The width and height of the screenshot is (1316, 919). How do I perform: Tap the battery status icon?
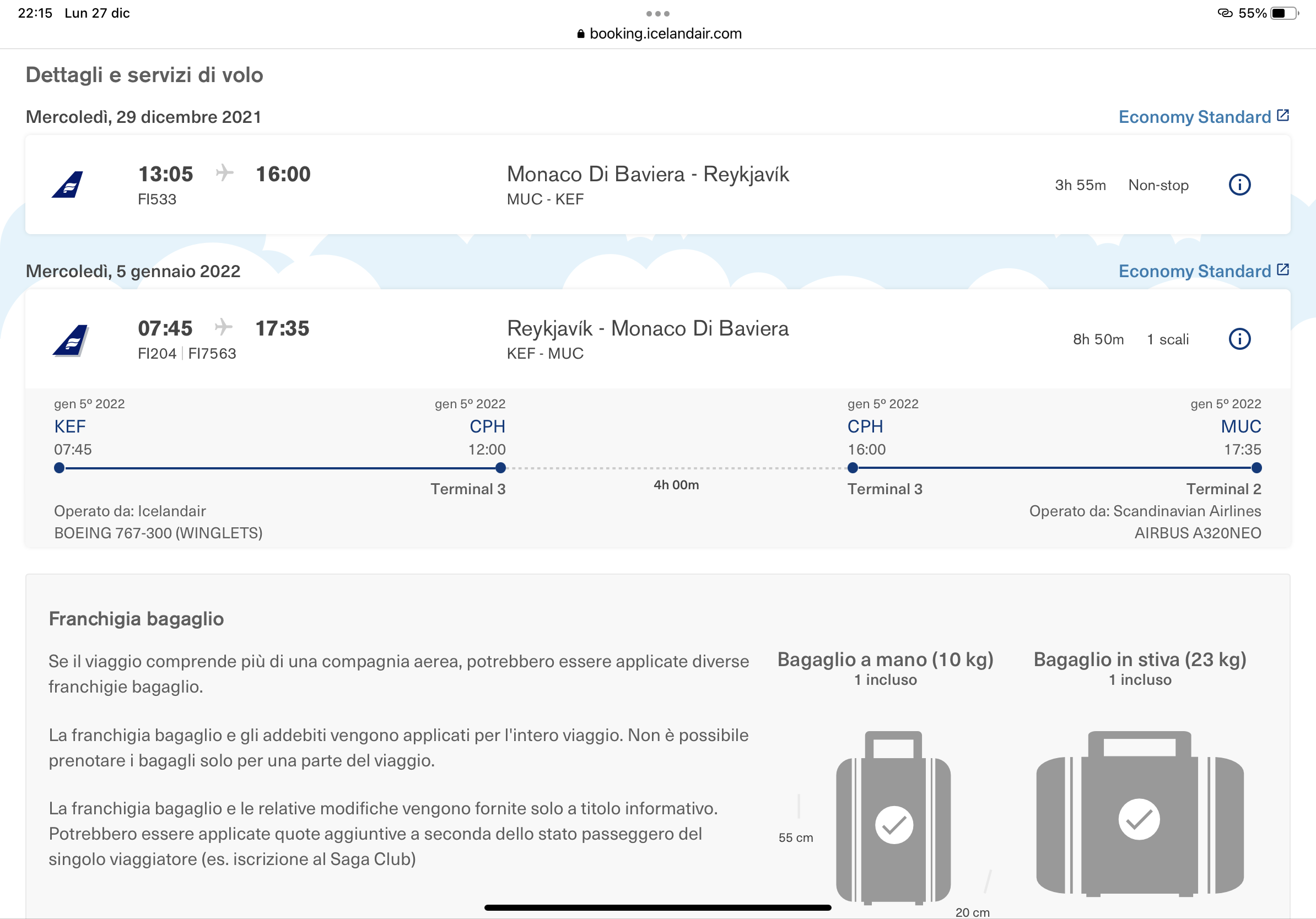point(1285,13)
